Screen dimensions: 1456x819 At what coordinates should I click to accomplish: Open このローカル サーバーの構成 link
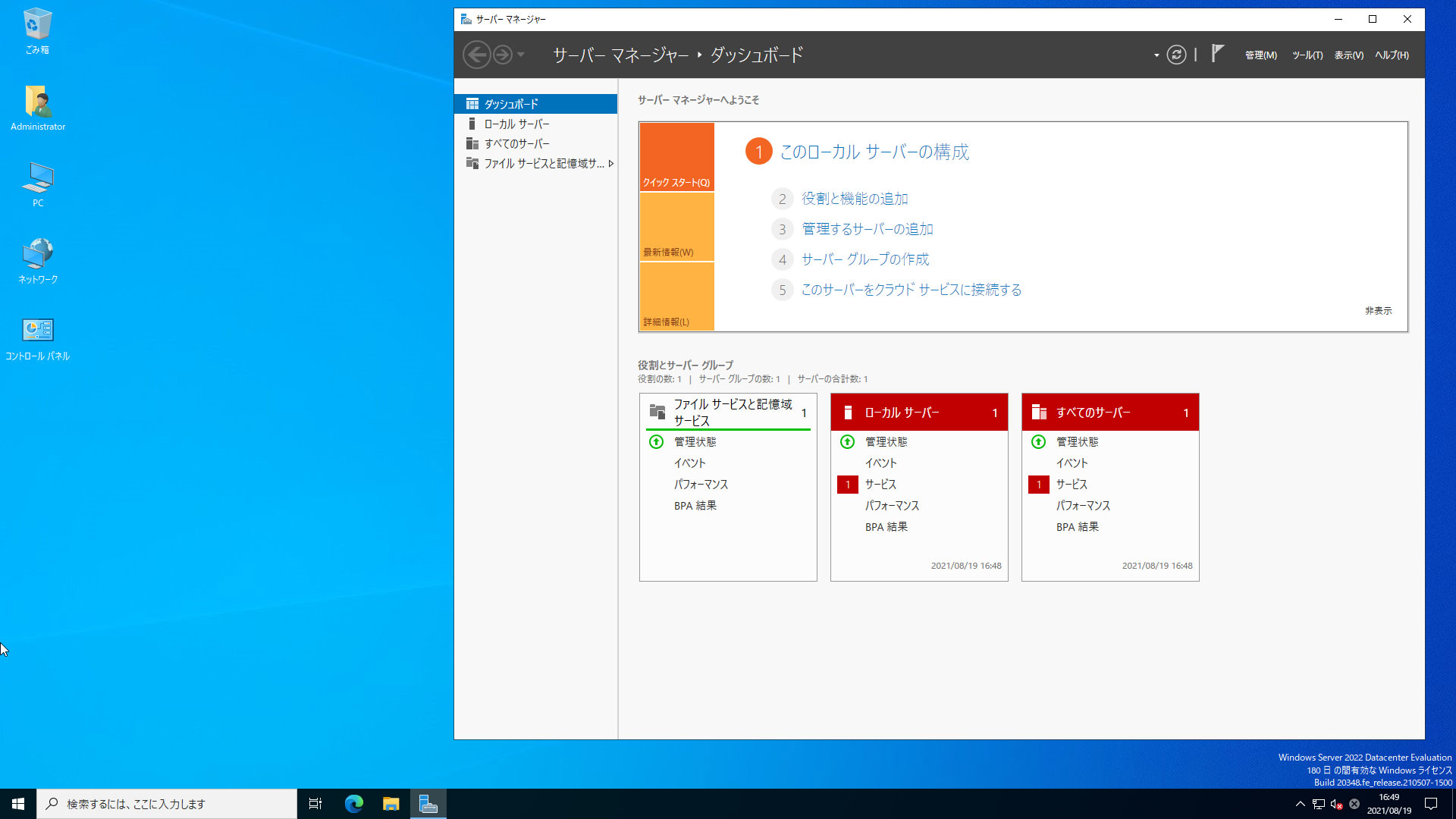pyautogui.click(x=874, y=152)
